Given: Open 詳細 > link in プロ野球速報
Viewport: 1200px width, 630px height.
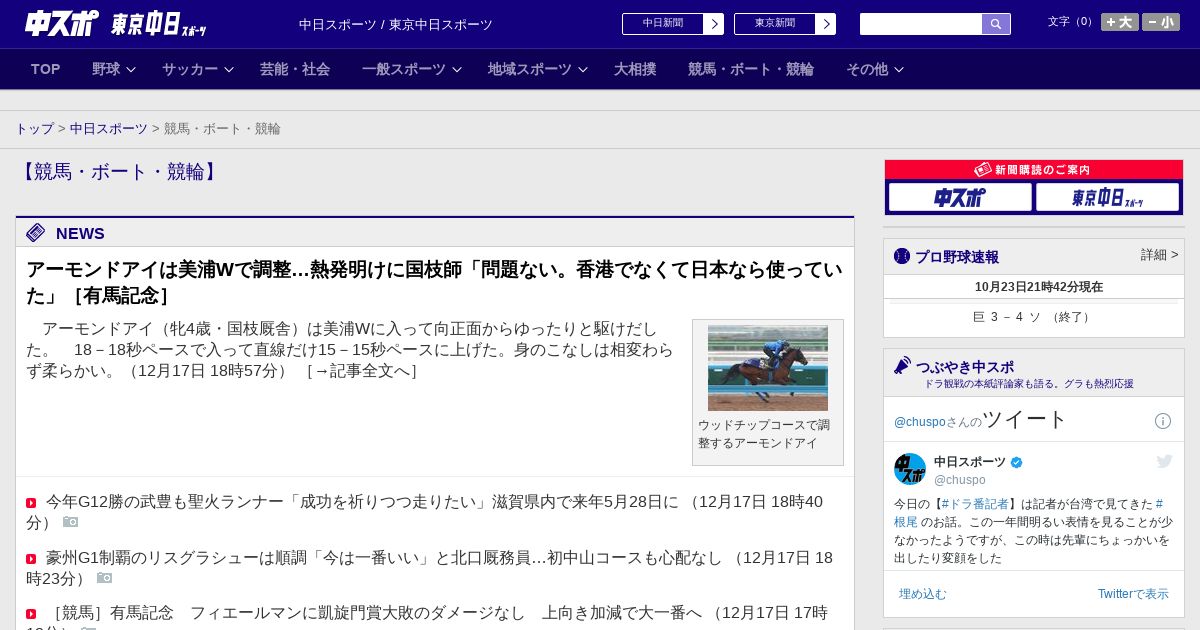Looking at the screenshot, I should [1159, 255].
